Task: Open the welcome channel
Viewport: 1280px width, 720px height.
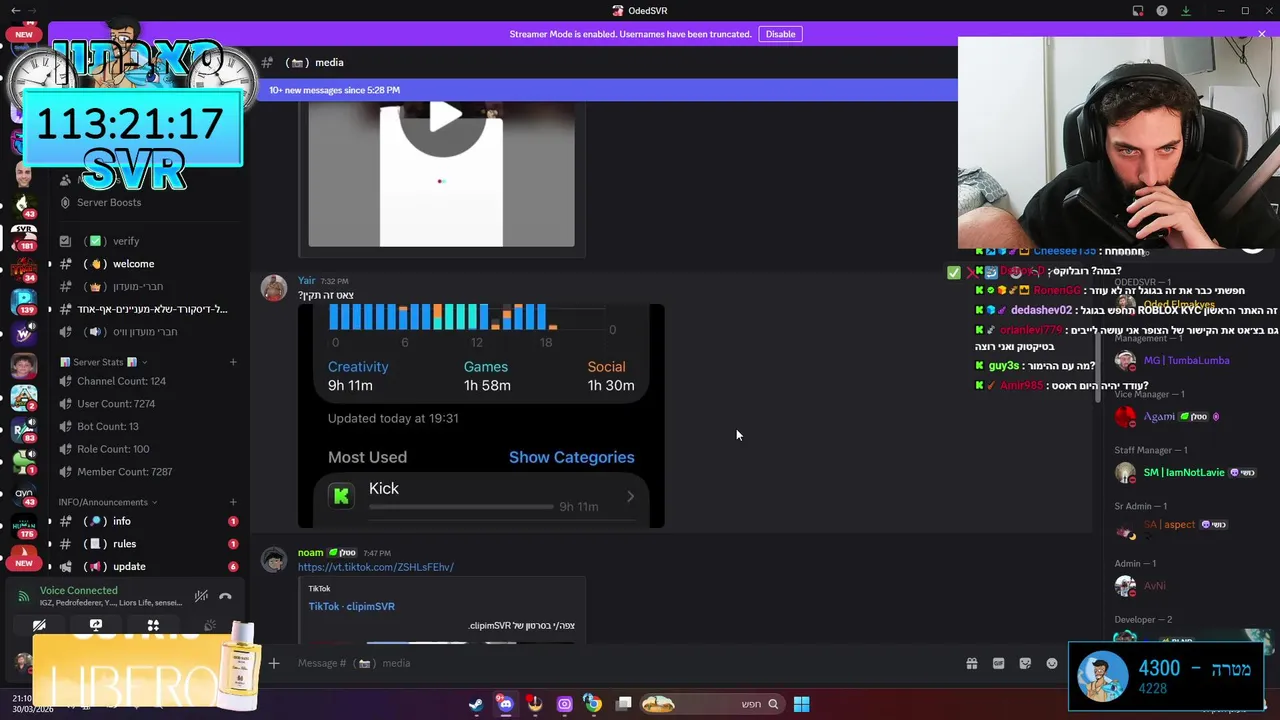Action: (x=133, y=264)
